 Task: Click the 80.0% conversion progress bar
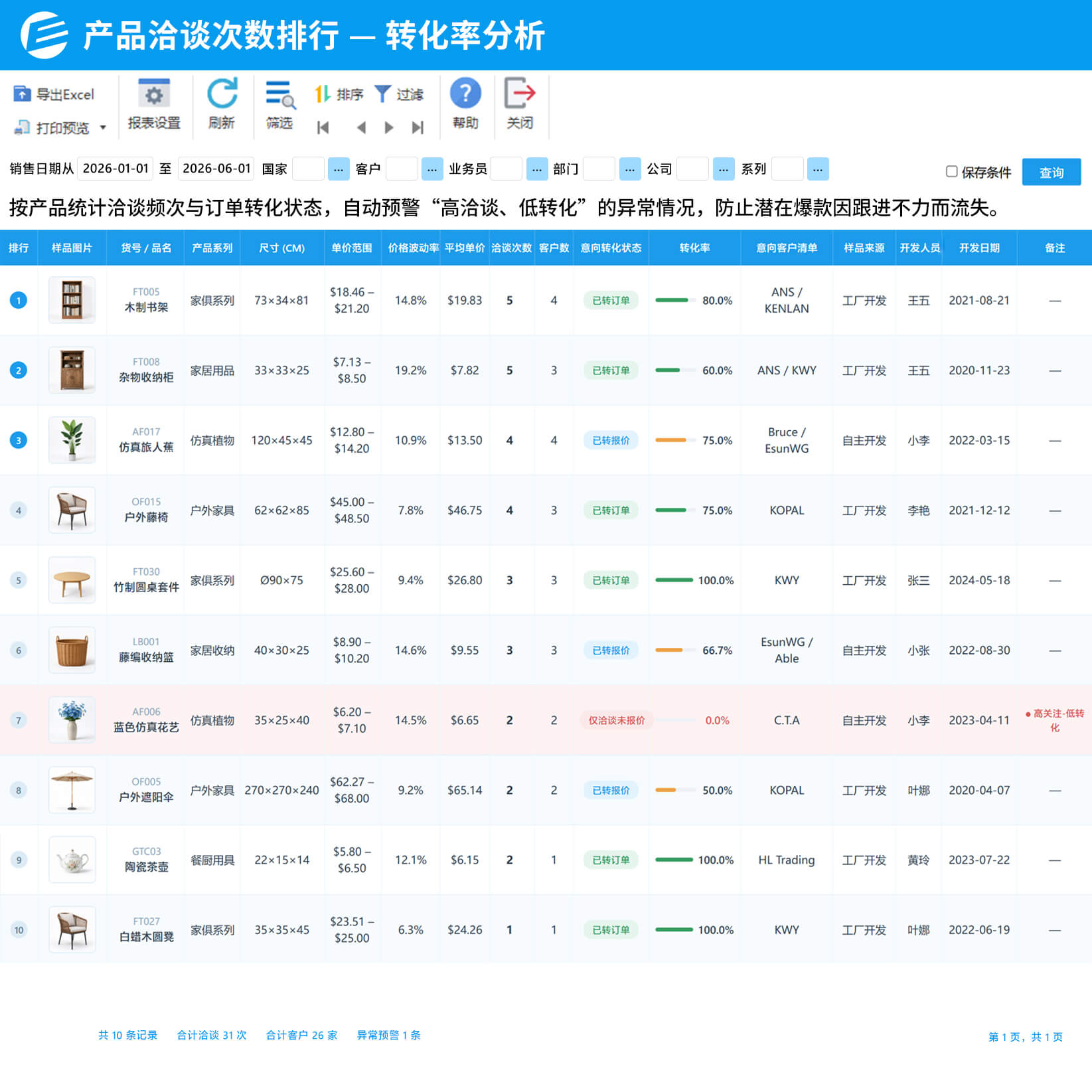point(674,300)
